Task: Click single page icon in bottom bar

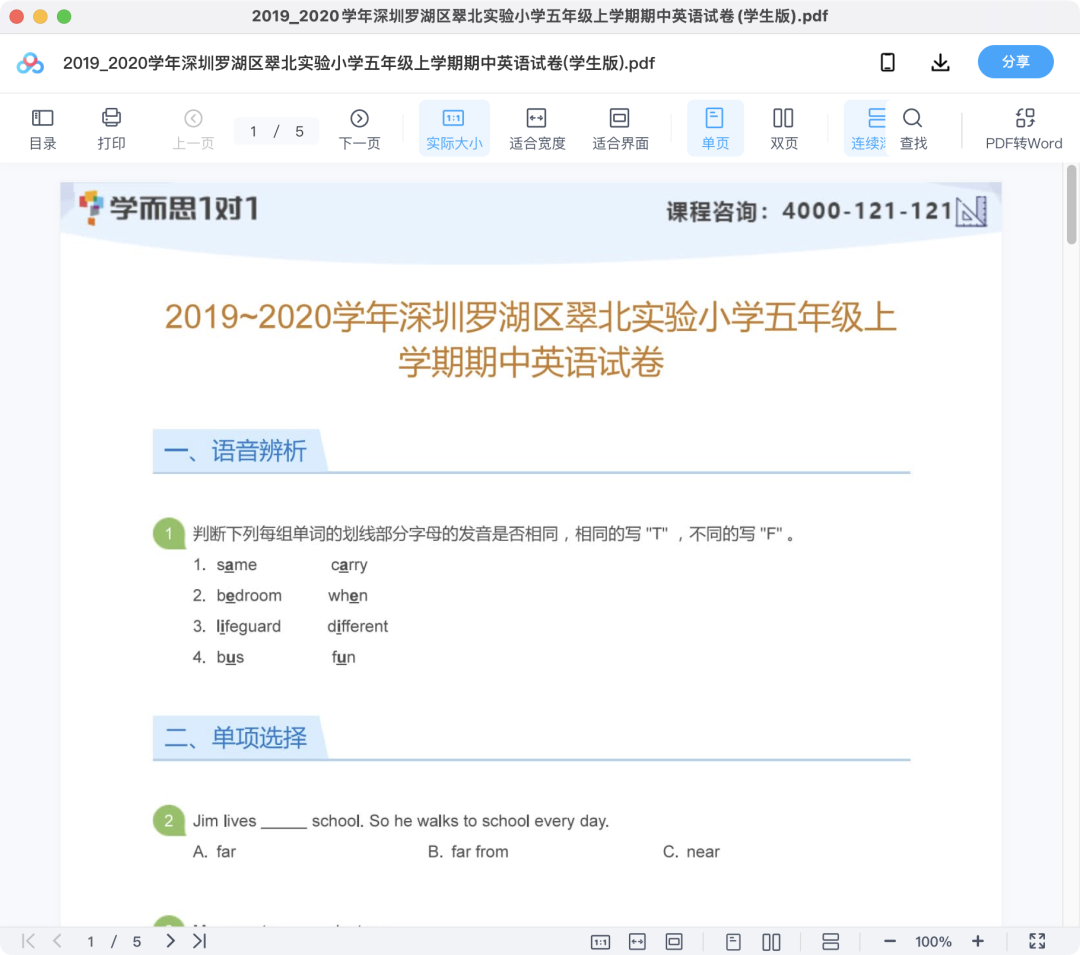Action: click(x=734, y=941)
